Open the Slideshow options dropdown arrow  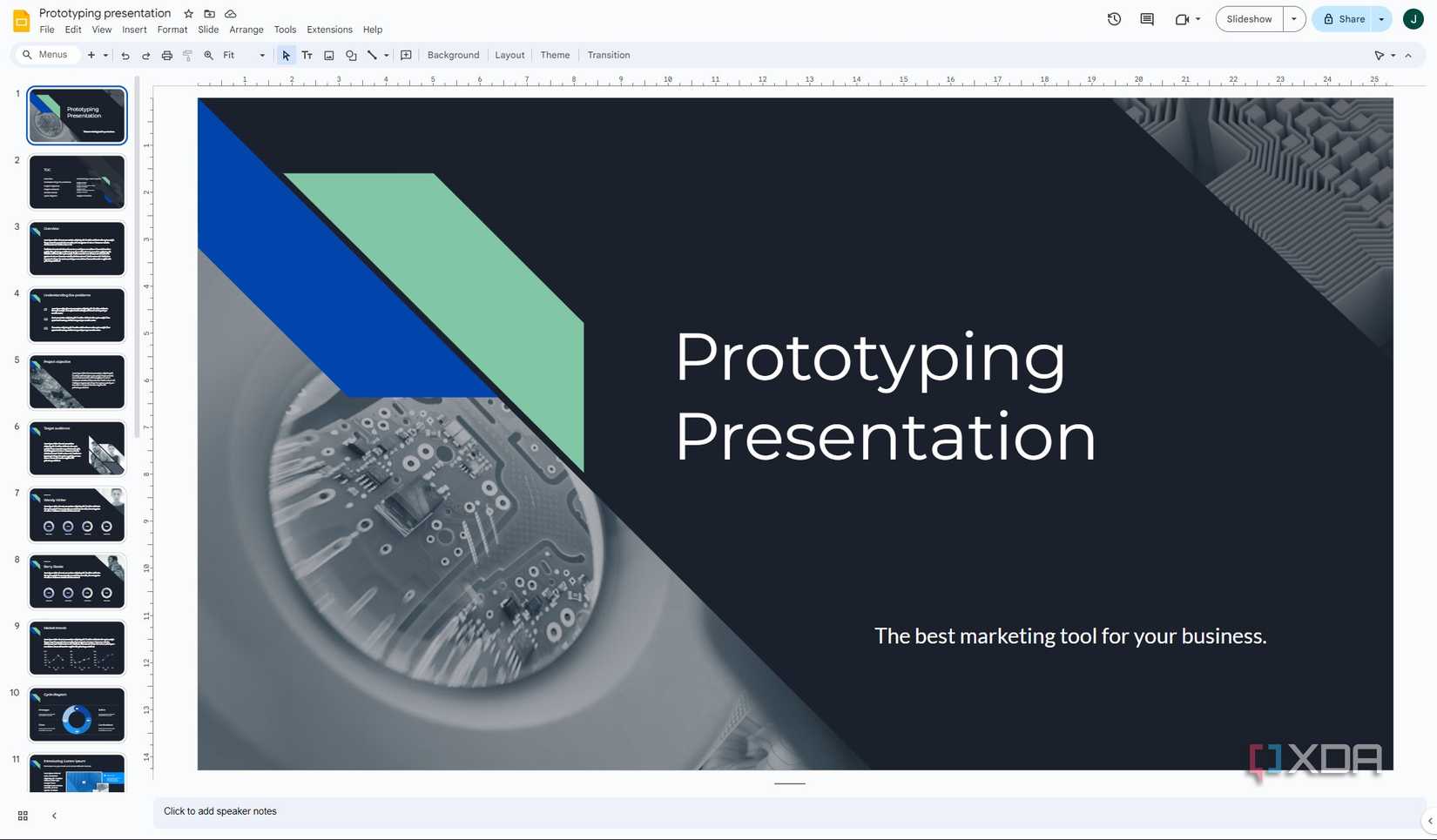1292,18
